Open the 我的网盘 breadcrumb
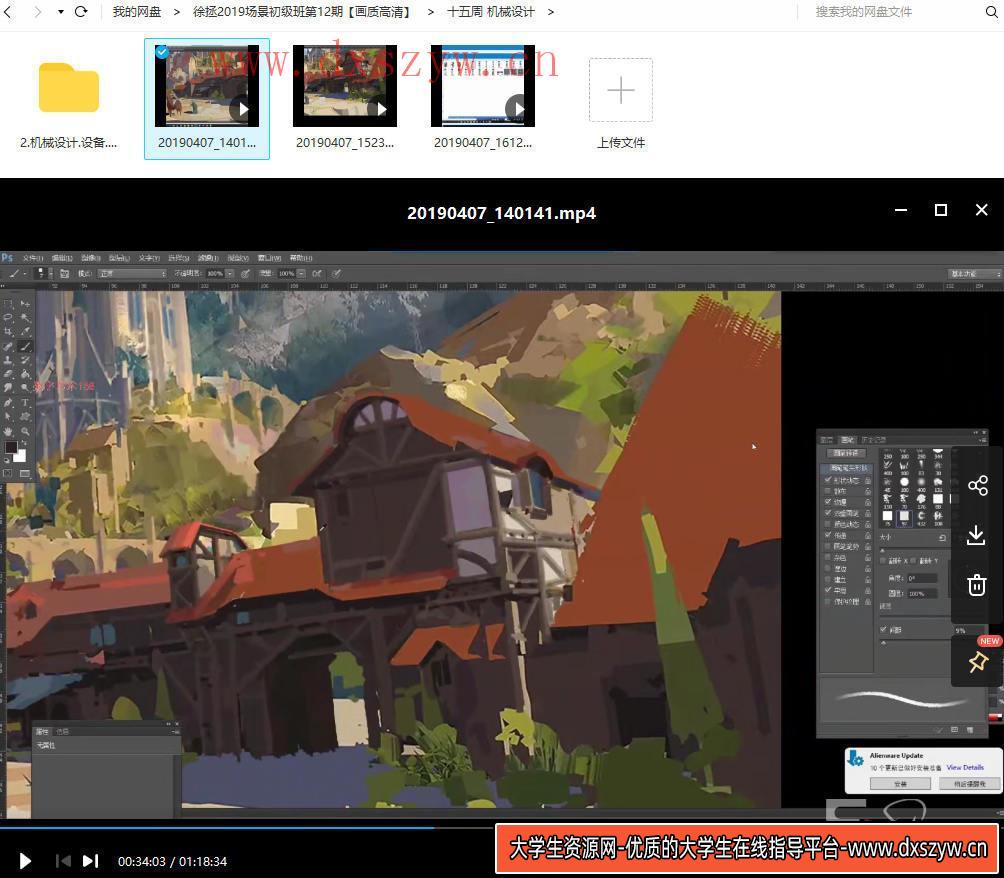 click(x=136, y=12)
